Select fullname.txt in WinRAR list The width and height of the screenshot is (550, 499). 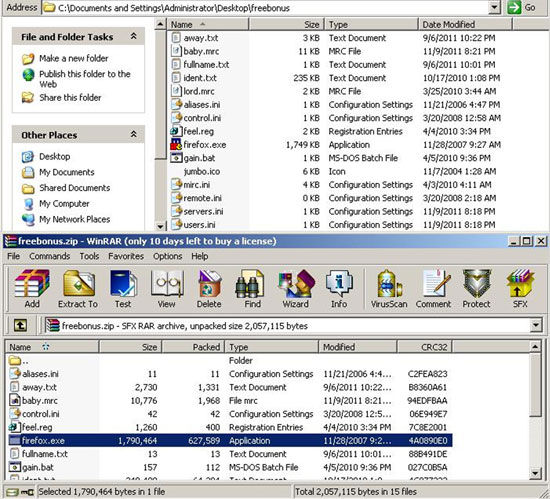tap(45, 454)
